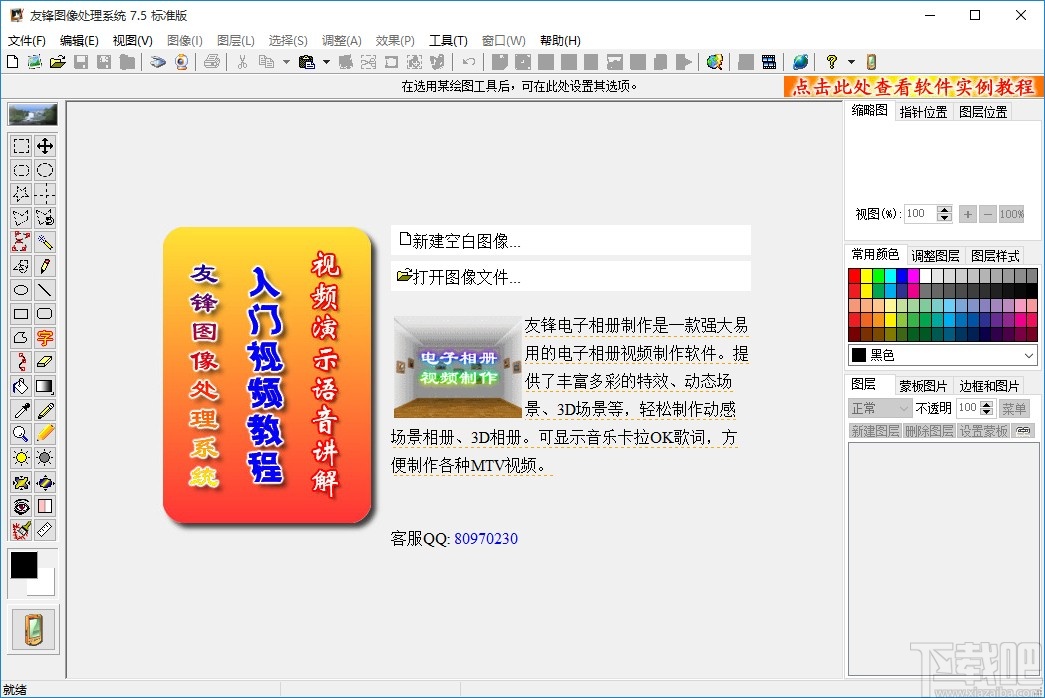Select the red-eye removal eye tool

coord(21,506)
